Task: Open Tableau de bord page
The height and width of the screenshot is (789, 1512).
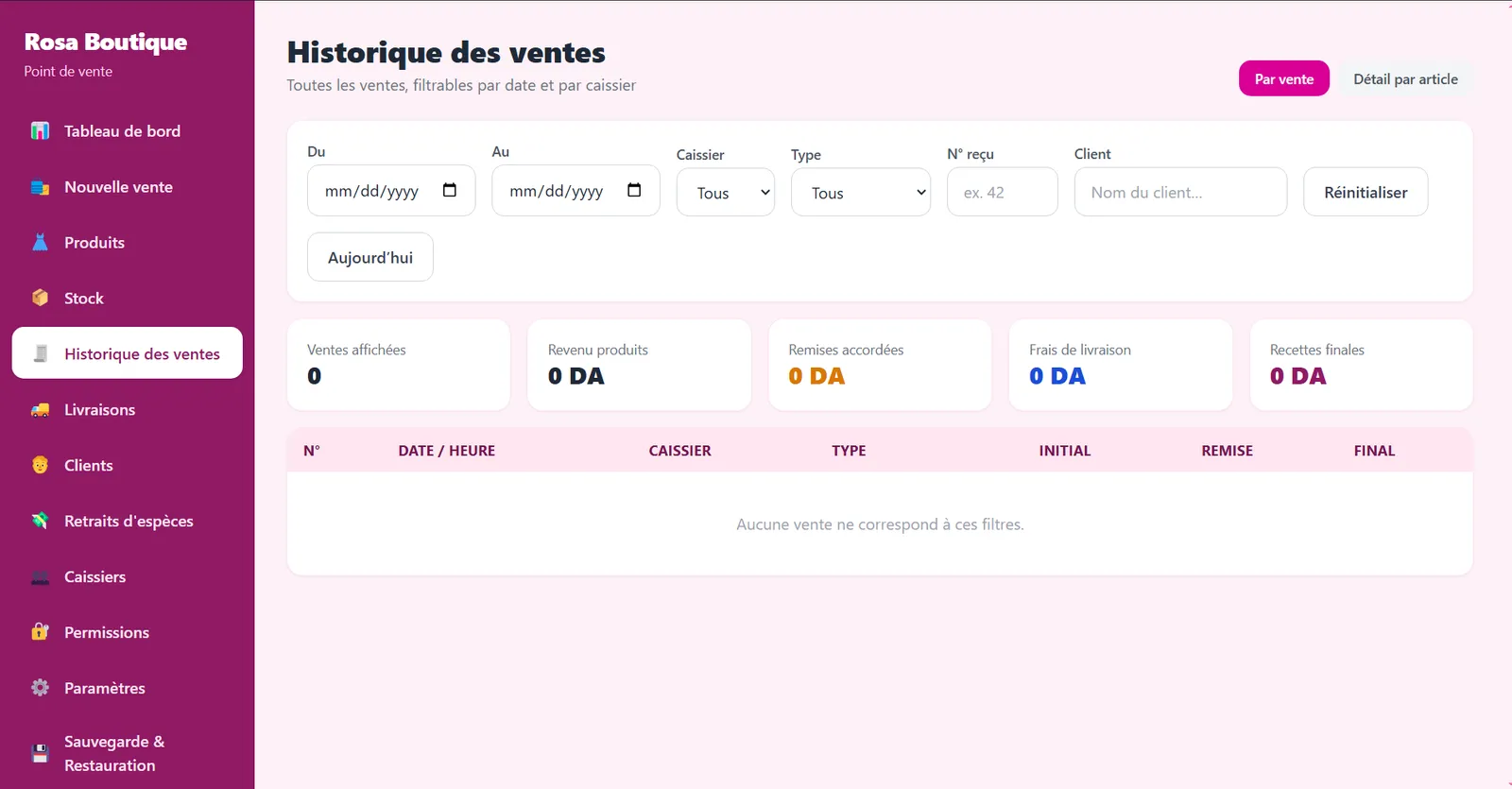Action: (x=128, y=131)
